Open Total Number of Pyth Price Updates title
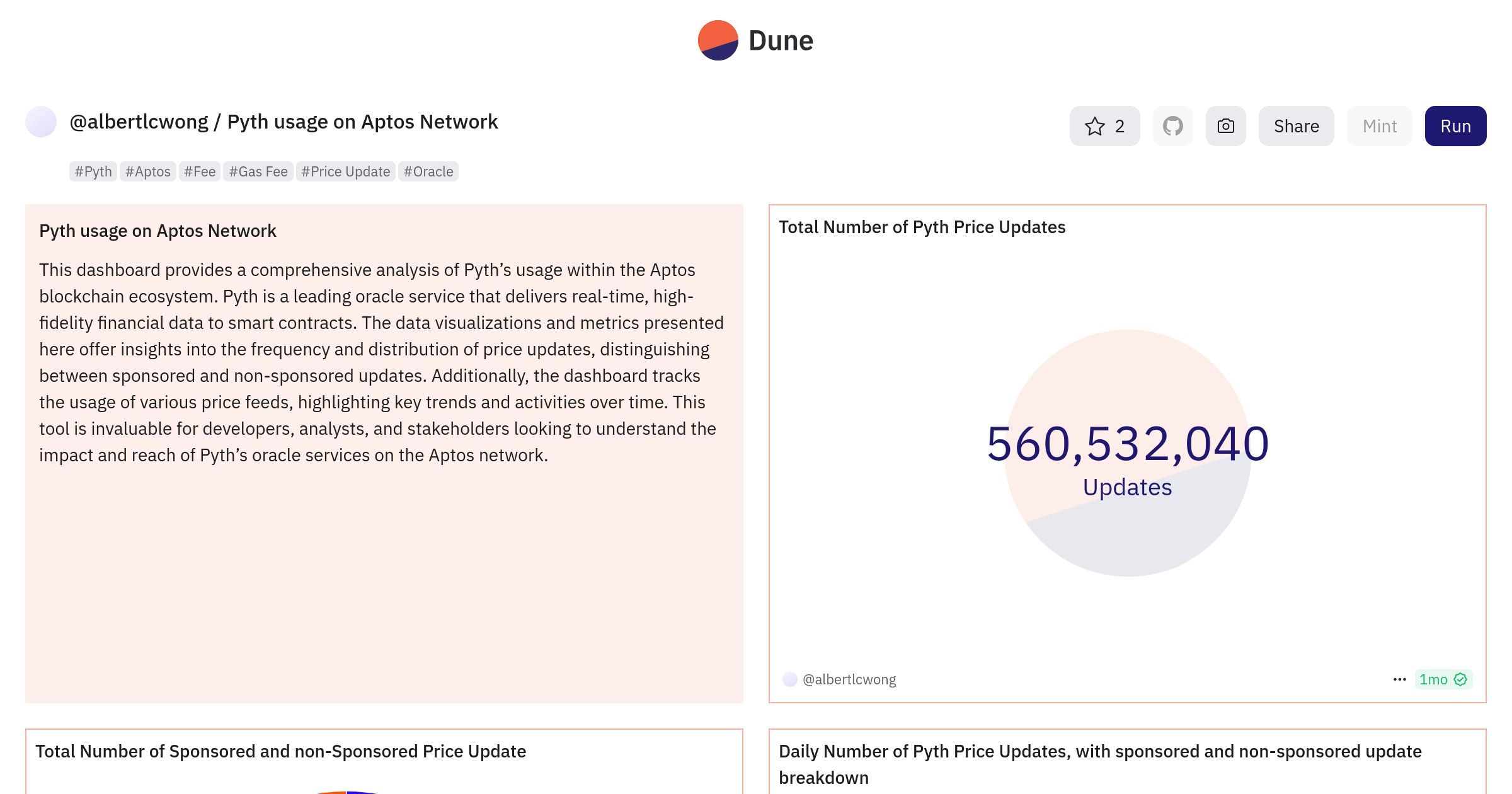Image resolution: width=1512 pixels, height=794 pixels. pyautogui.click(x=922, y=227)
